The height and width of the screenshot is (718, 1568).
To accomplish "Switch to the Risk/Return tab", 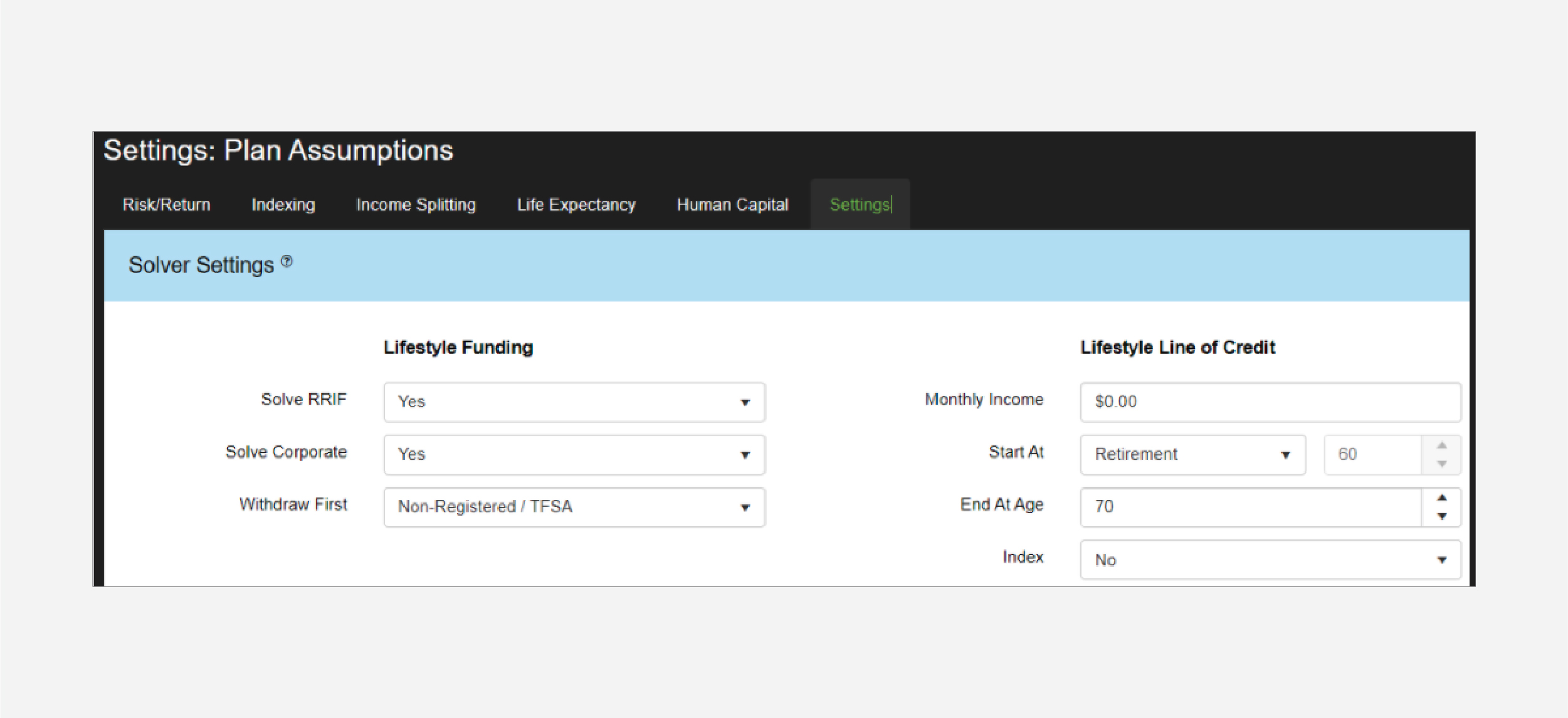I will click(x=166, y=205).
